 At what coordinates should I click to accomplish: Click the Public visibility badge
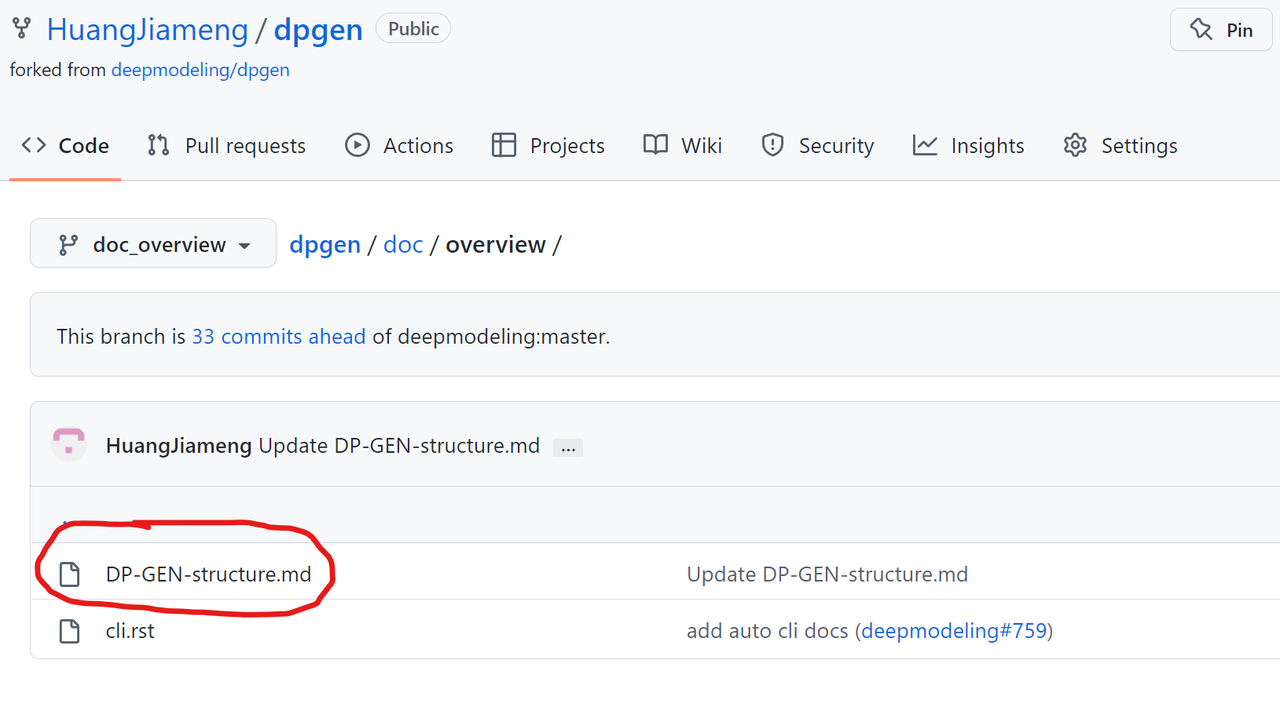(x=413, y=29)
